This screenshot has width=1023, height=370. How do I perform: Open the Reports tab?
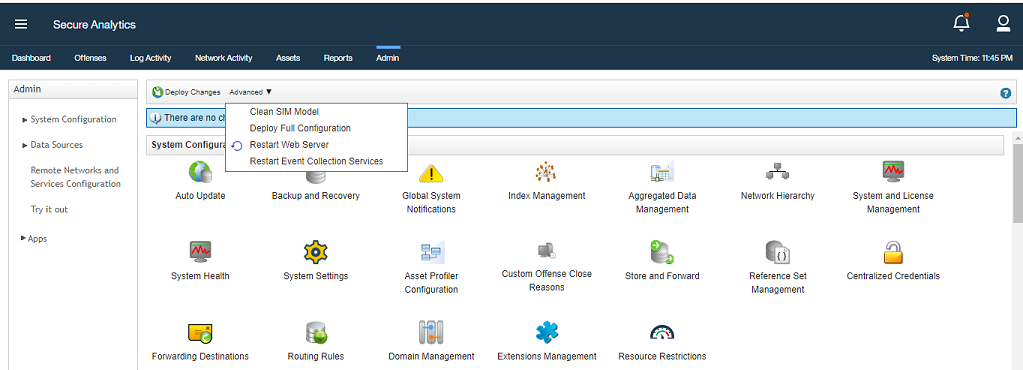(x=338, y=58)
